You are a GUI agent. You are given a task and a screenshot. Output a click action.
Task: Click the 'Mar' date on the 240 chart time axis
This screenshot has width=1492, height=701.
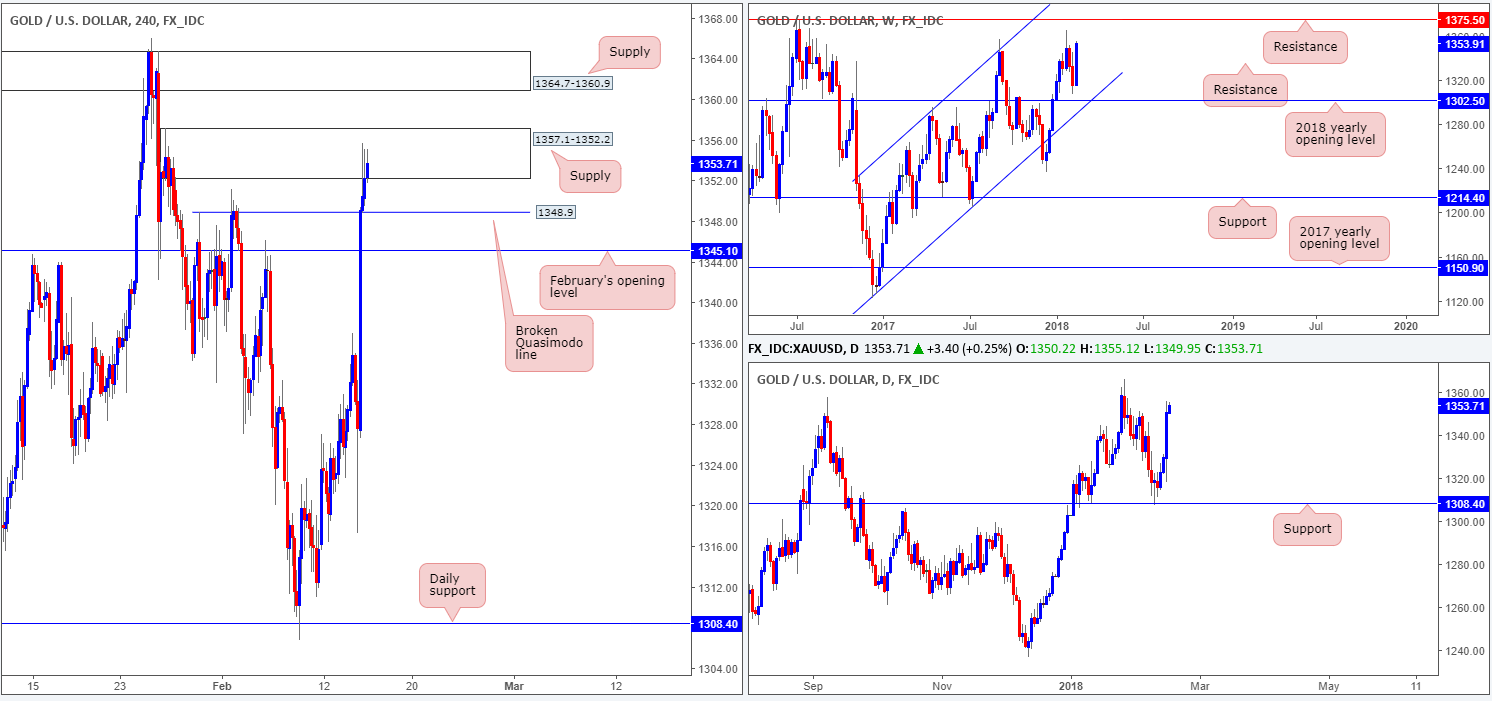tap(514, 687)
